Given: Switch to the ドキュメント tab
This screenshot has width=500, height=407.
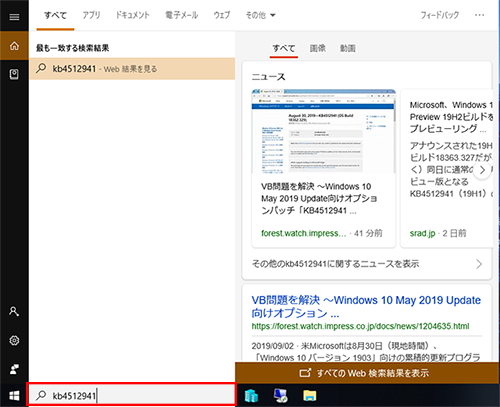Looking at the screenshot, I should click(132, 15).
